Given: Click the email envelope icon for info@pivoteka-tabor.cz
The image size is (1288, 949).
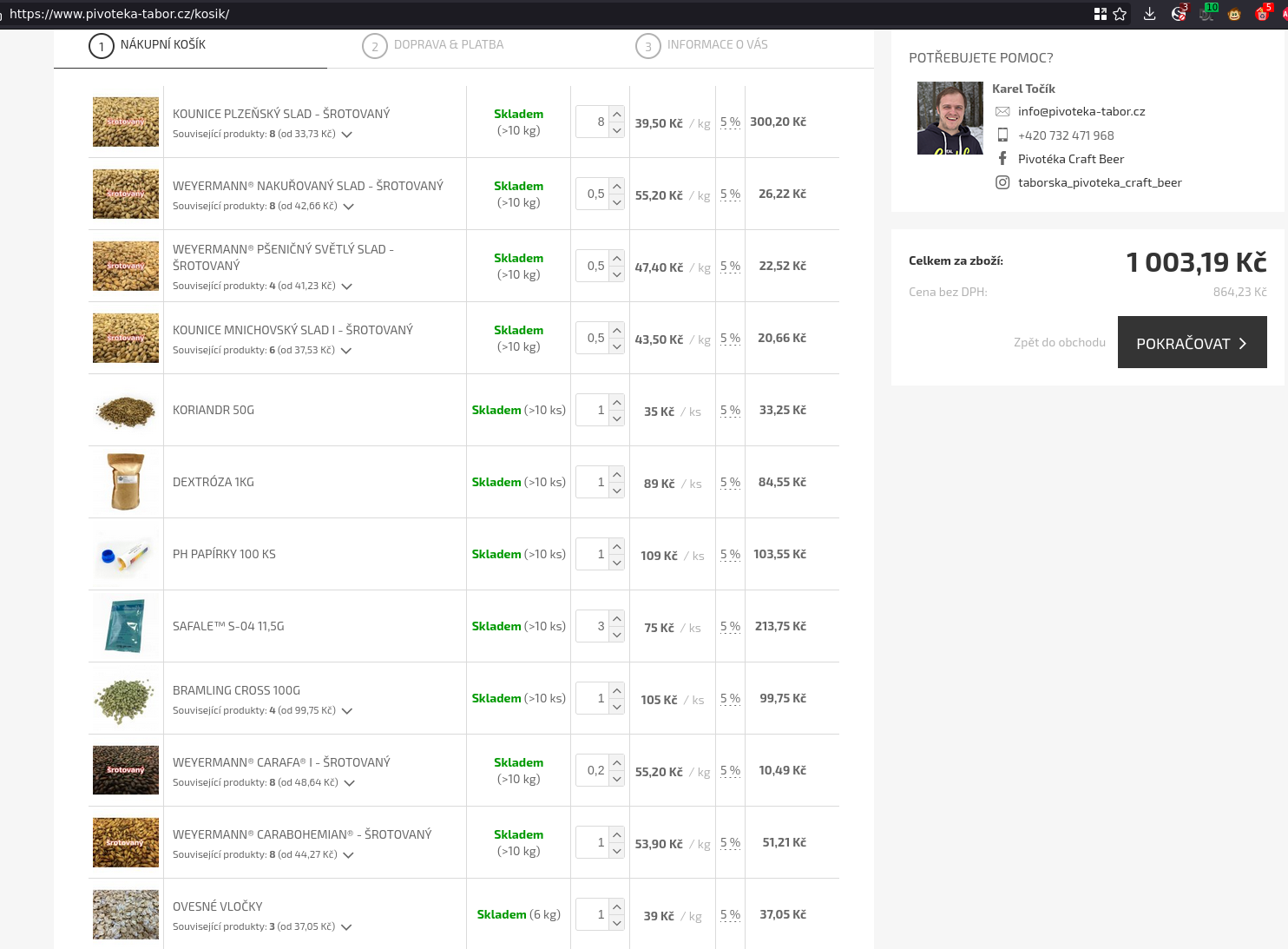Looking at the screenshot, I should (x=1002, y=112).
